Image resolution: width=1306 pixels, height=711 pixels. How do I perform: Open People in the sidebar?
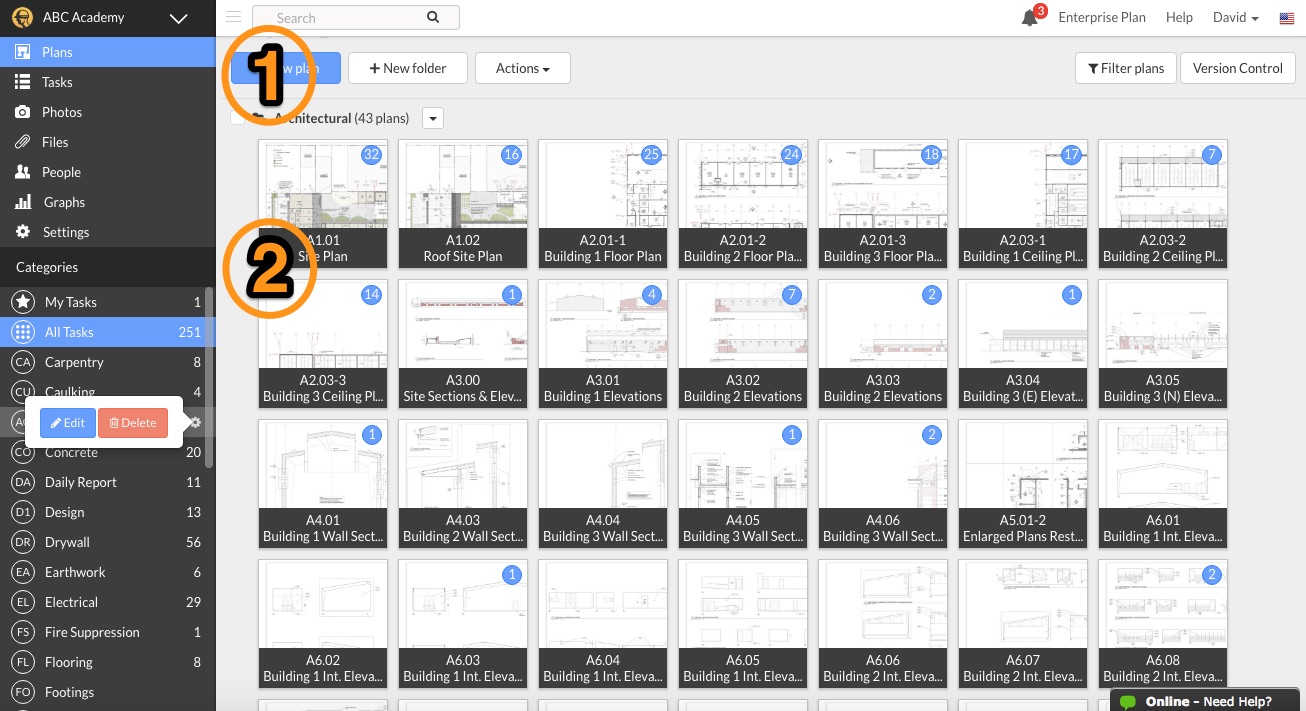click(x=108, y=172)
